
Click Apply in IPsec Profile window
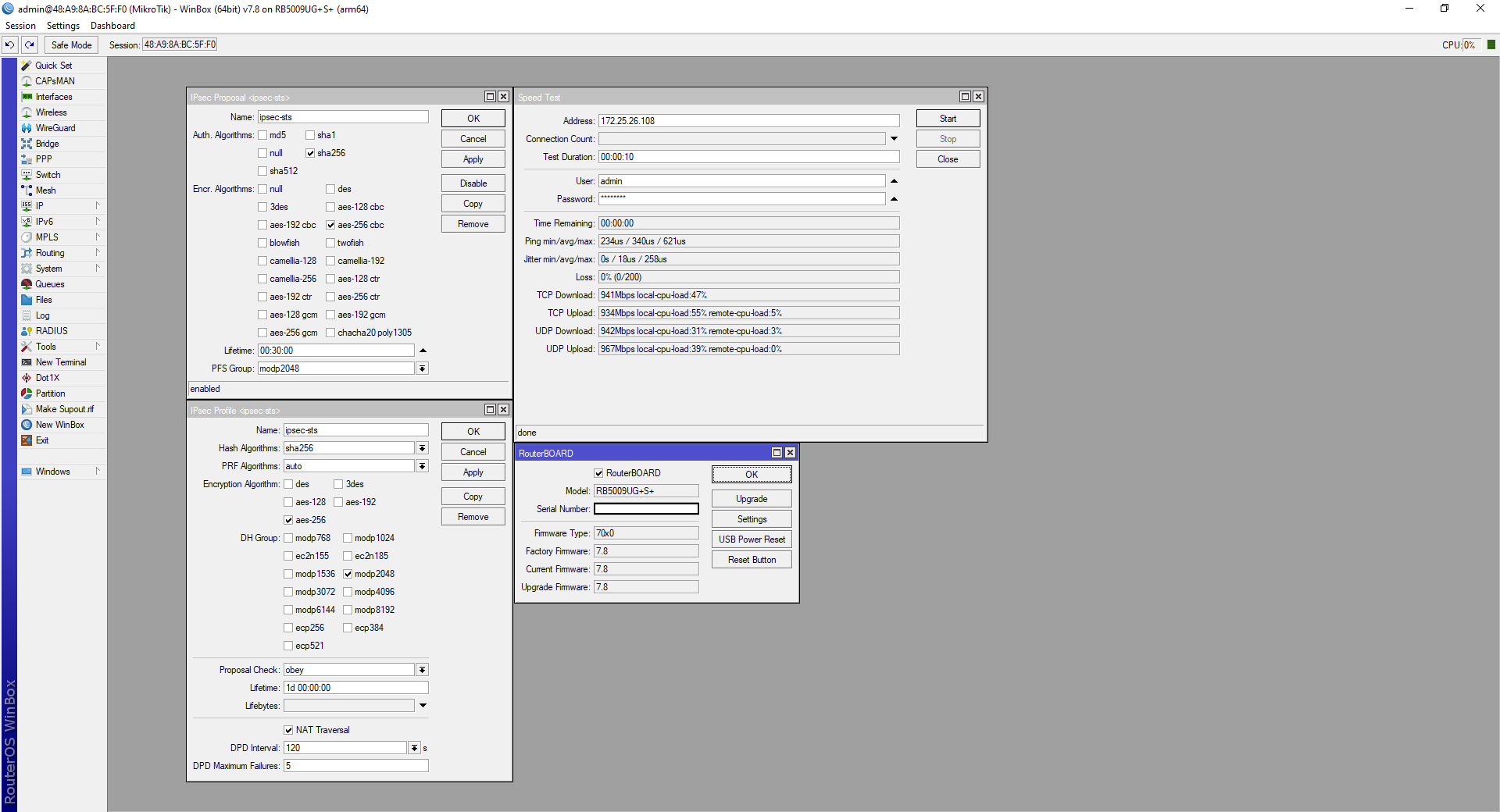473,472
